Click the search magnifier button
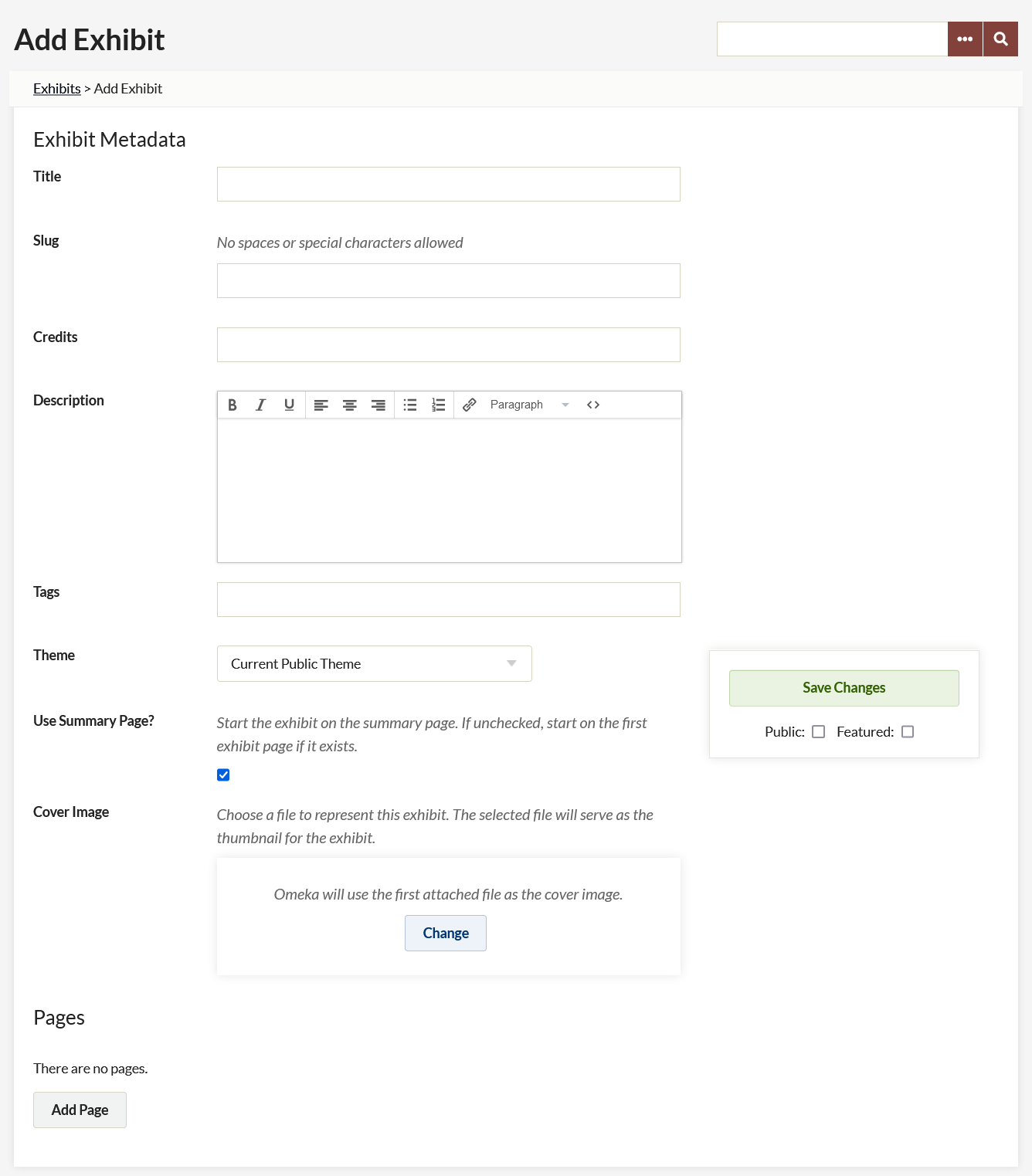The width and height of the screenshot is (1032, 1176). pos(1000,39)
